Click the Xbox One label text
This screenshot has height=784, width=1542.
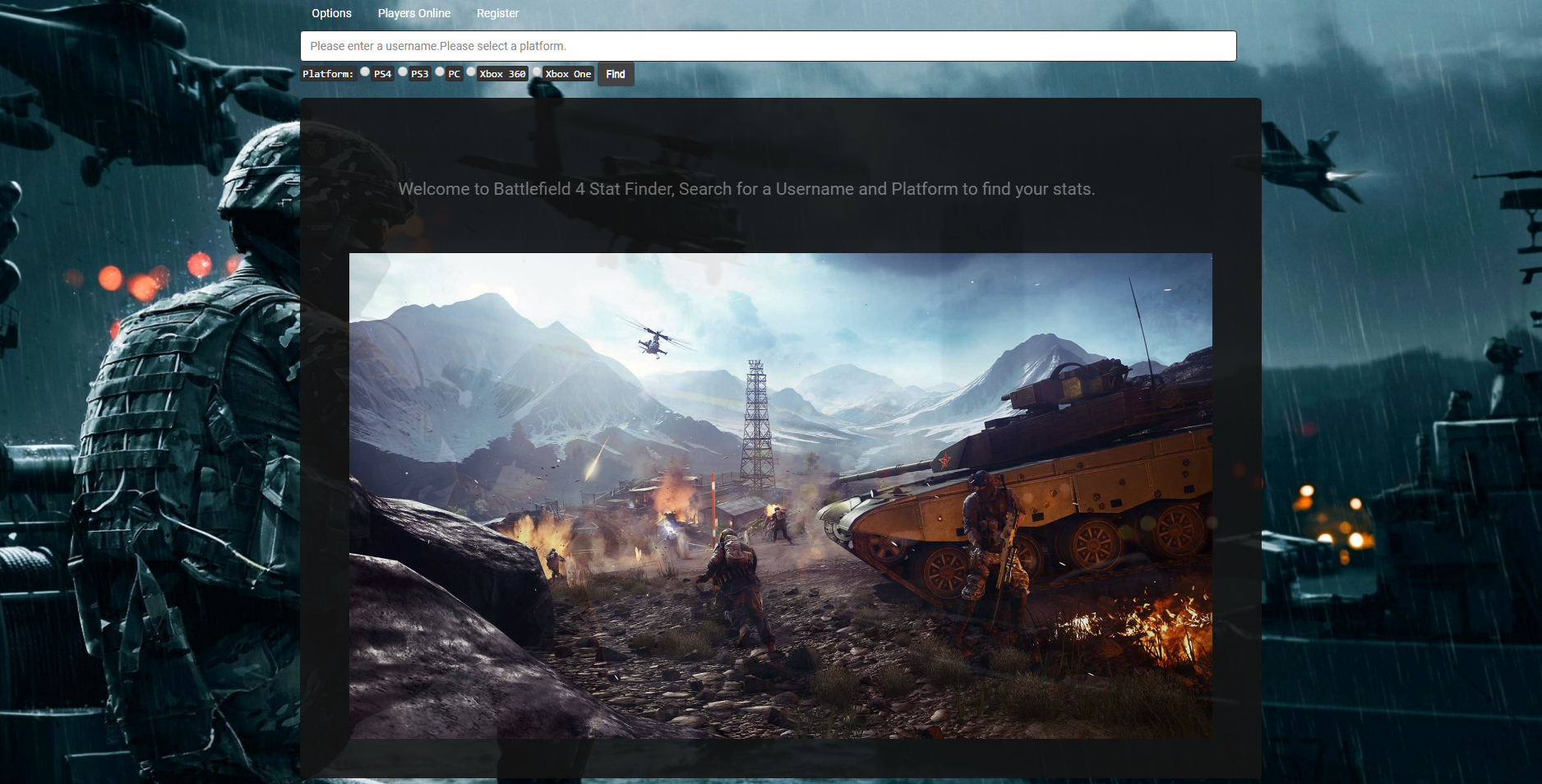click(568, 73)
